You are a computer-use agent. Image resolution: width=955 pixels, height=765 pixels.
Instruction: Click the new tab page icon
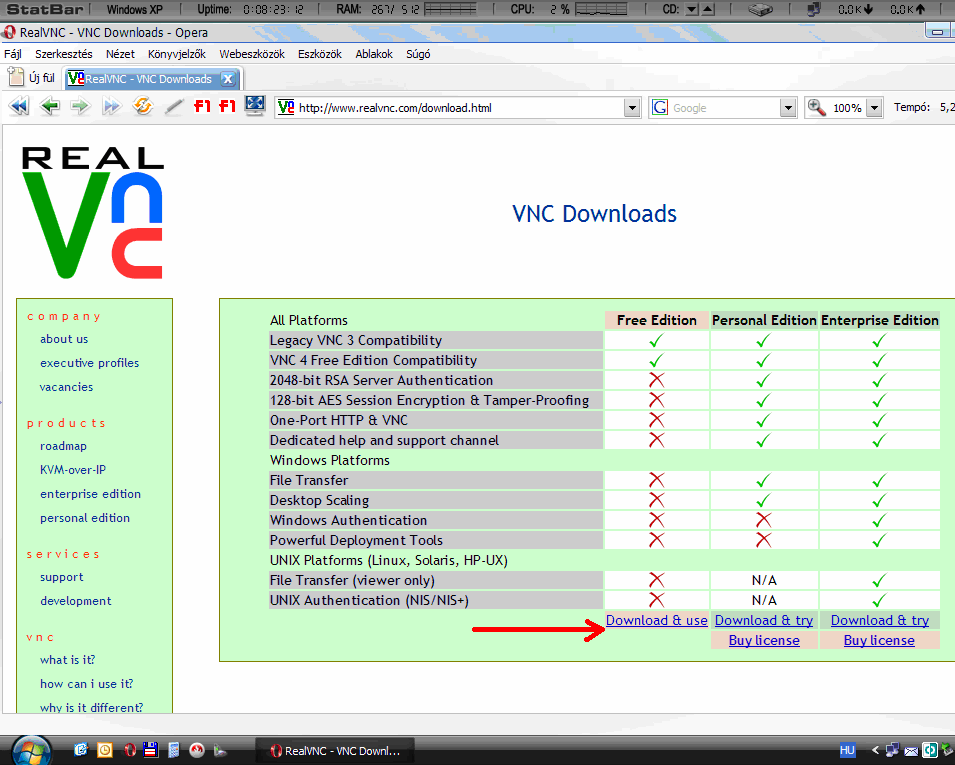16,77
